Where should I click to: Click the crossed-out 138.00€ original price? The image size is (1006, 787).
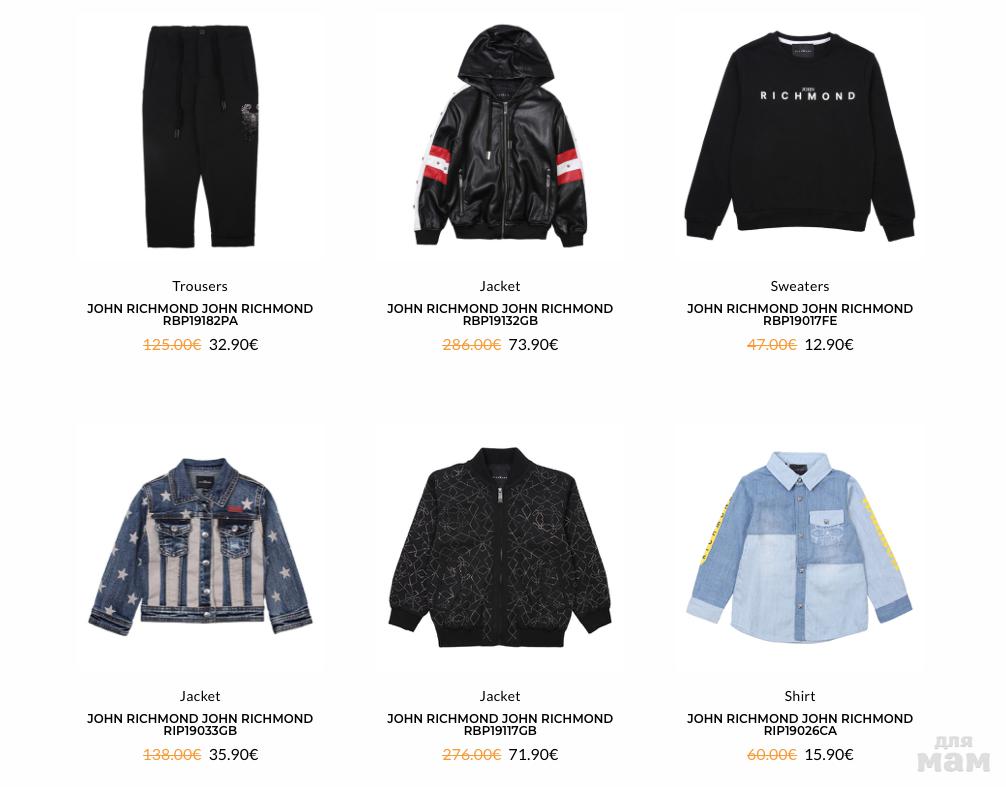coord(172,754)
